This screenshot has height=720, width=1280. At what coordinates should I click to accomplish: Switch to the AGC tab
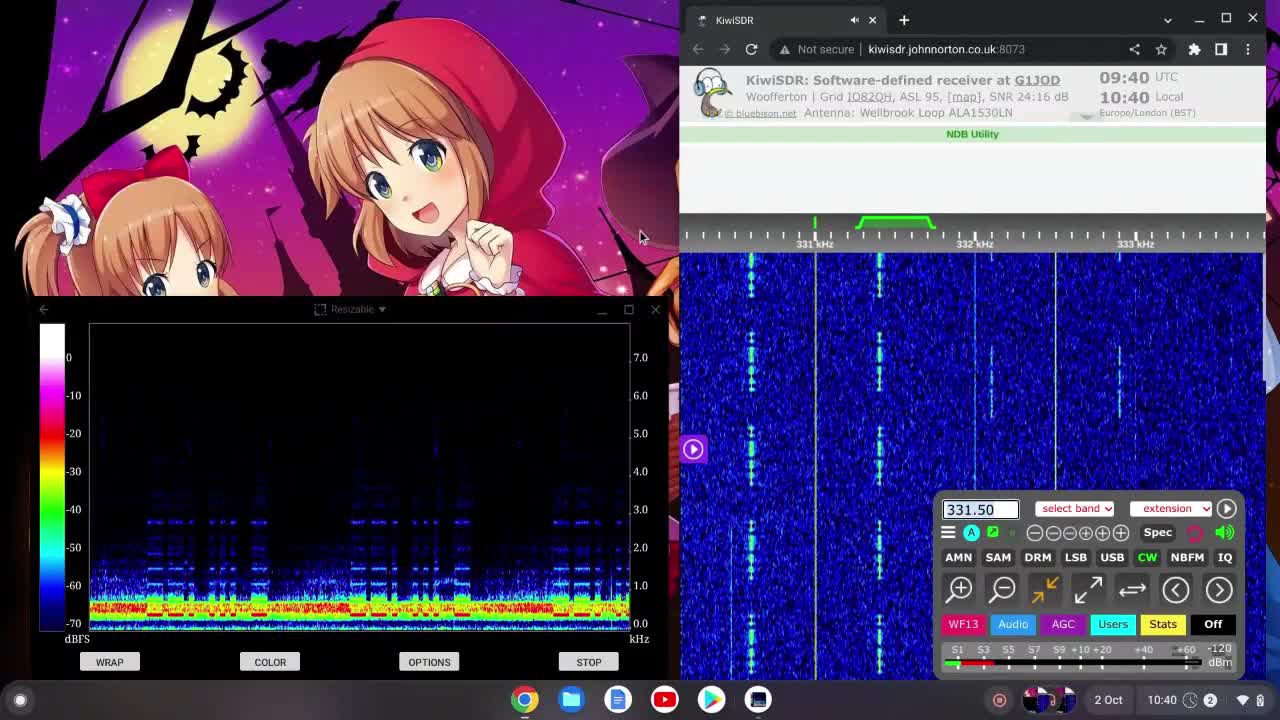[1063, 624]
